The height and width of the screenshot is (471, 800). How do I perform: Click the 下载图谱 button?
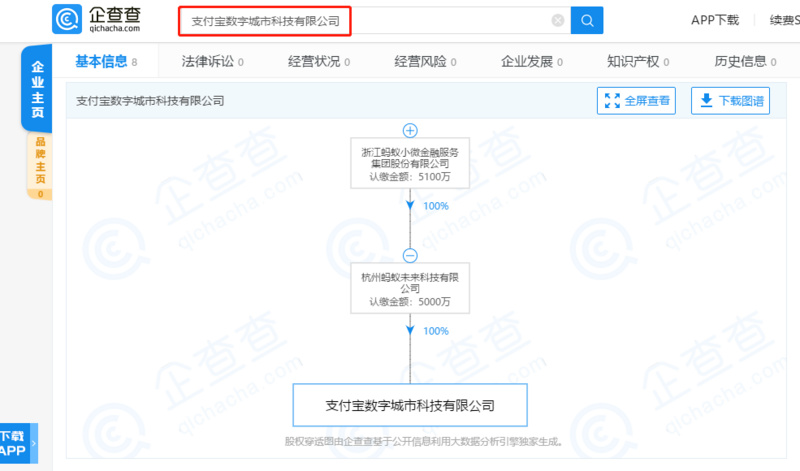tap(730, 101)
